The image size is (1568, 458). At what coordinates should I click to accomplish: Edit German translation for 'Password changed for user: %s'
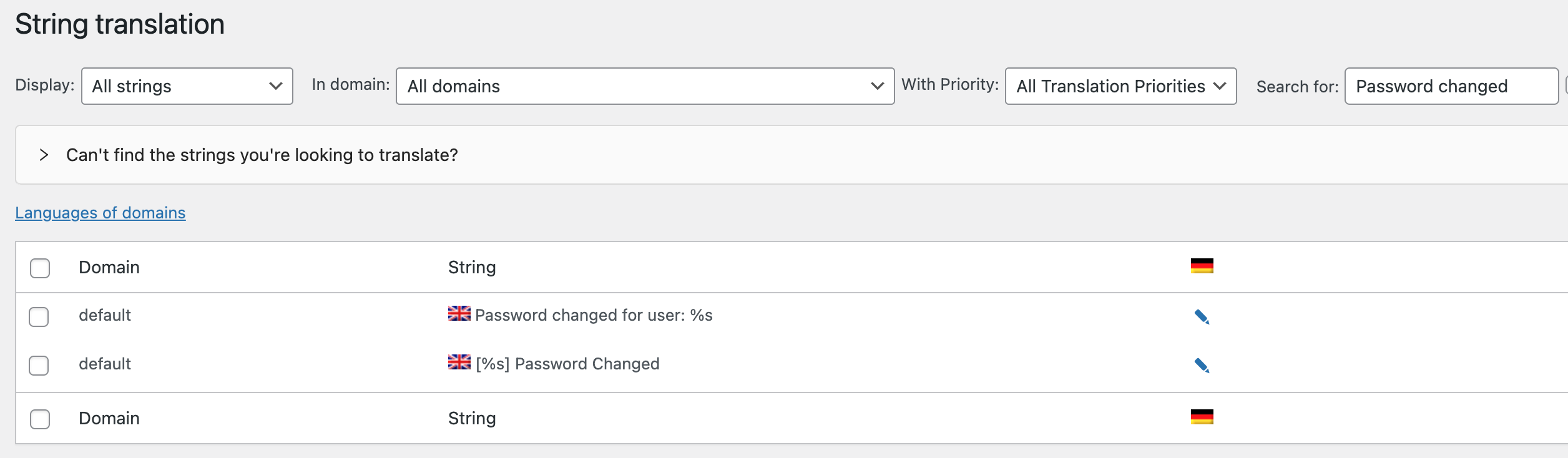(1202, 317)
